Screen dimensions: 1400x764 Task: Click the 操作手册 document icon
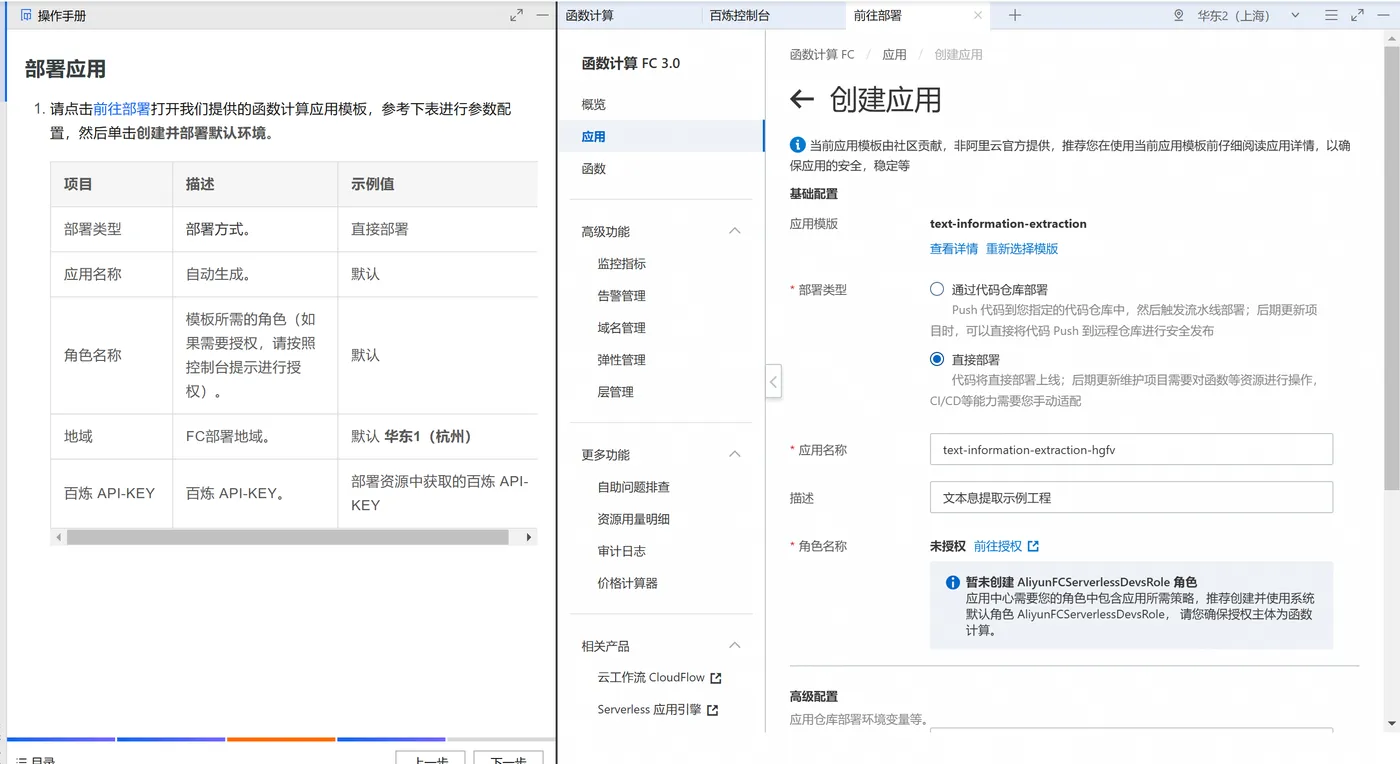[x=26, y=15]
